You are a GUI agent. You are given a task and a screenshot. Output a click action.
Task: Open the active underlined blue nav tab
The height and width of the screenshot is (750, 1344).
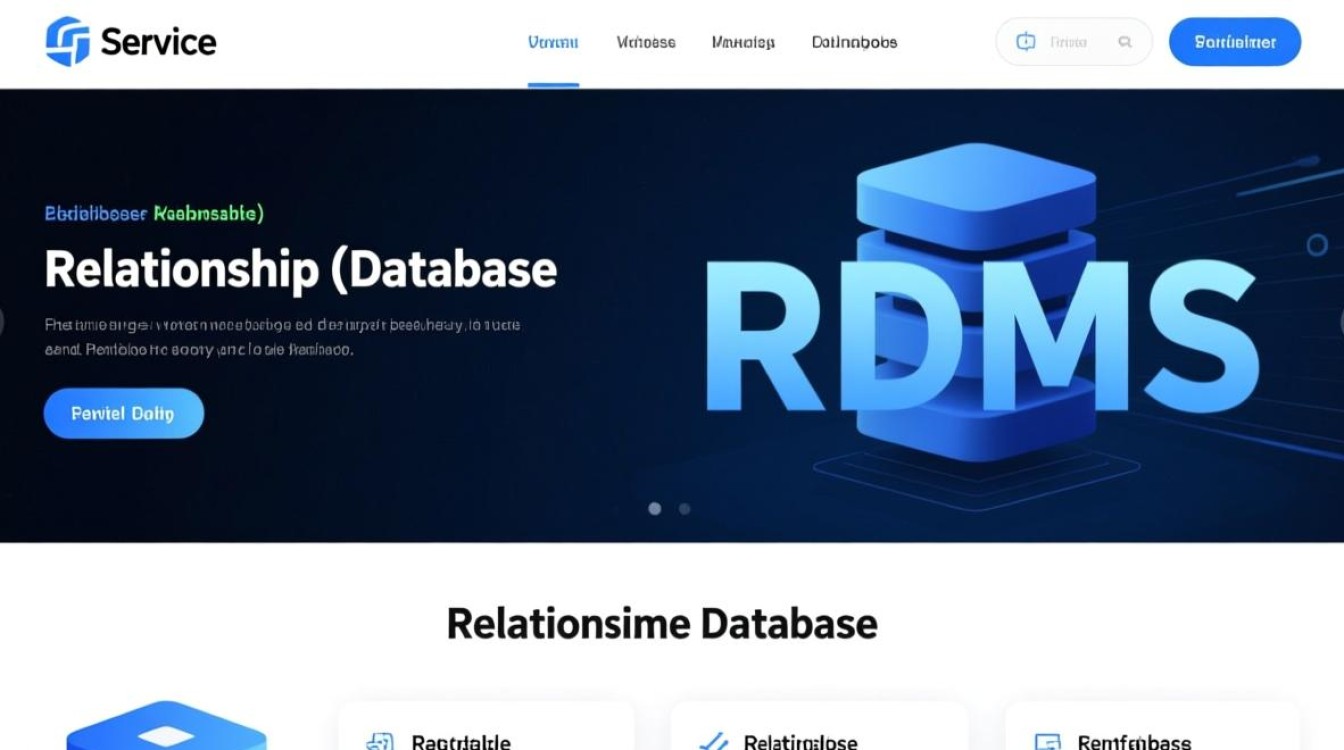[x=553, y=43]
